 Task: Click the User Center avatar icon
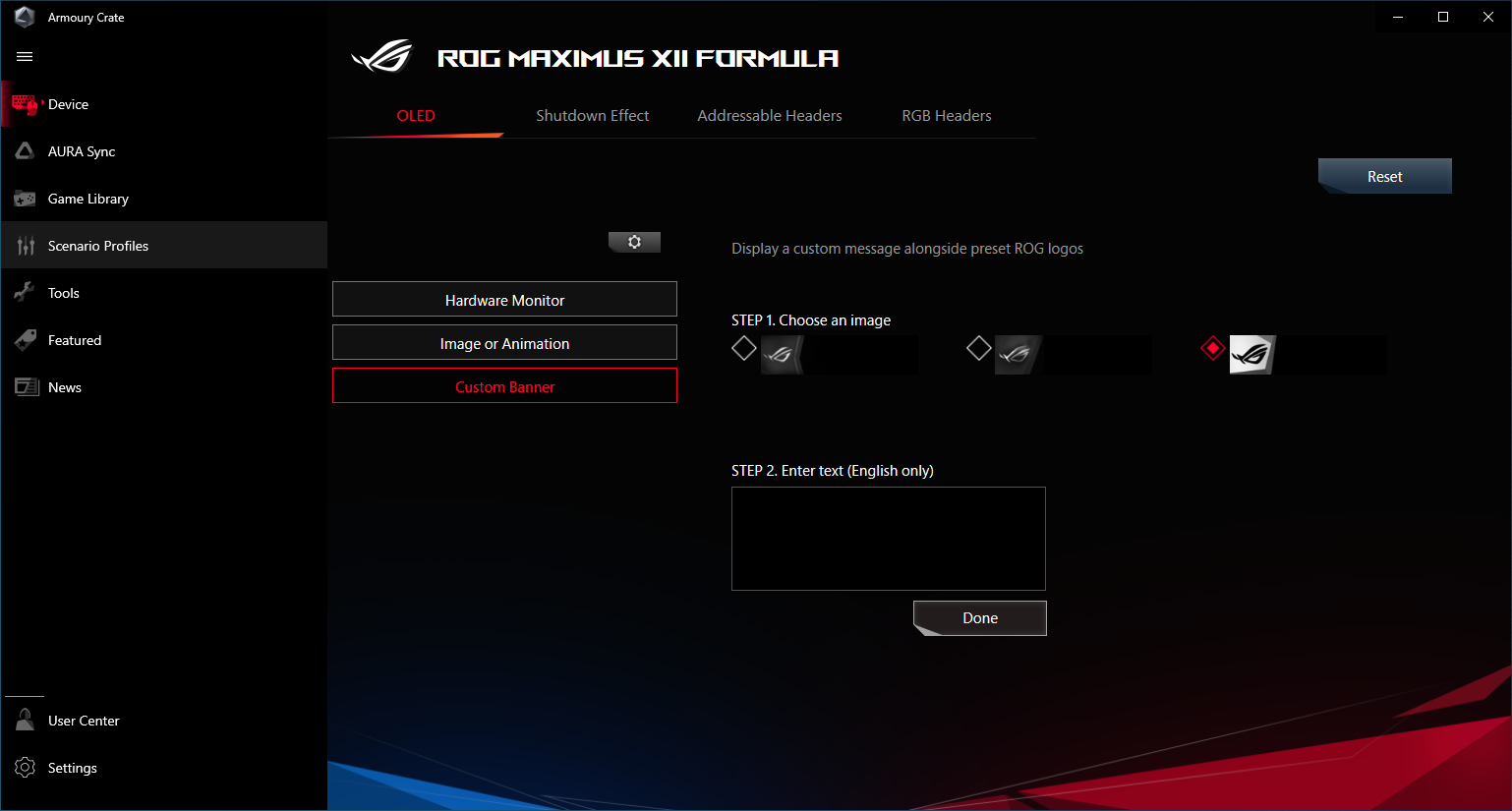tap(25, 721)
